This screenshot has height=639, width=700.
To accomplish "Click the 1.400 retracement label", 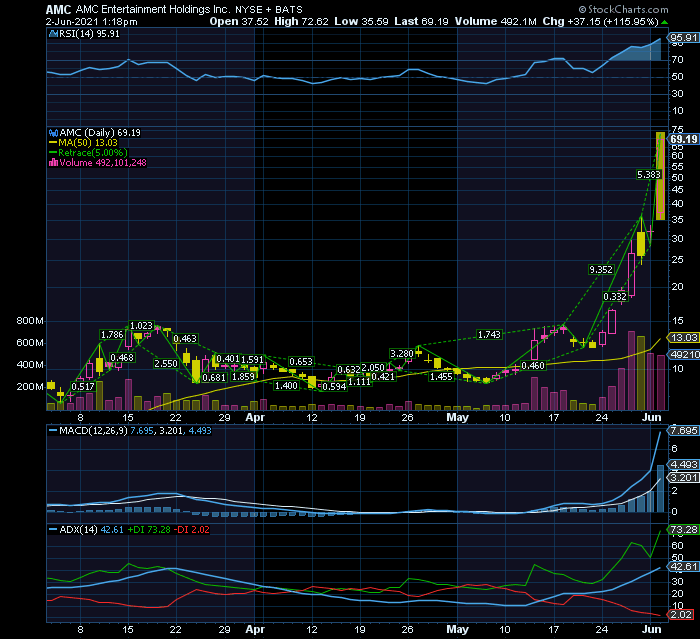I will tap(286, 386).
